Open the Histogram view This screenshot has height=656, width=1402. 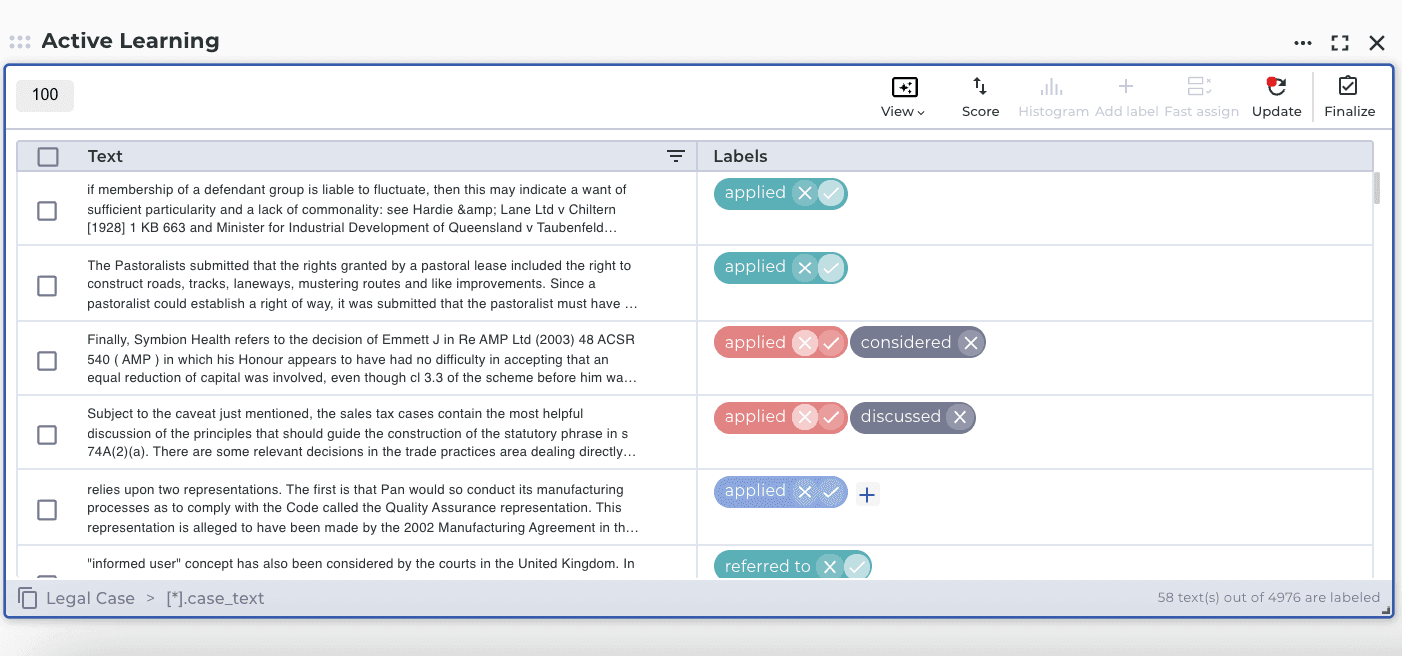1052,96
